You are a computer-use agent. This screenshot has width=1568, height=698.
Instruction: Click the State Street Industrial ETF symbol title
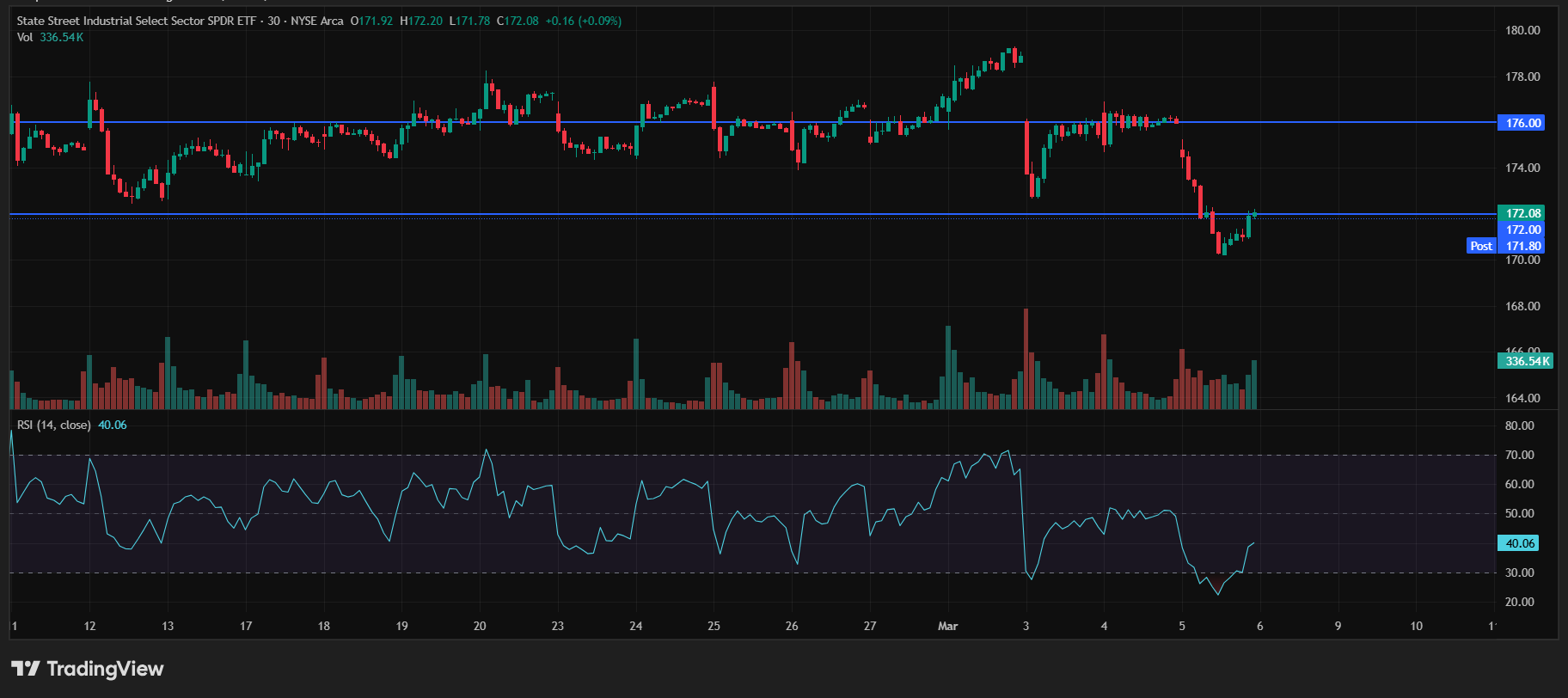pyautogui.click(x=136, y=21)
